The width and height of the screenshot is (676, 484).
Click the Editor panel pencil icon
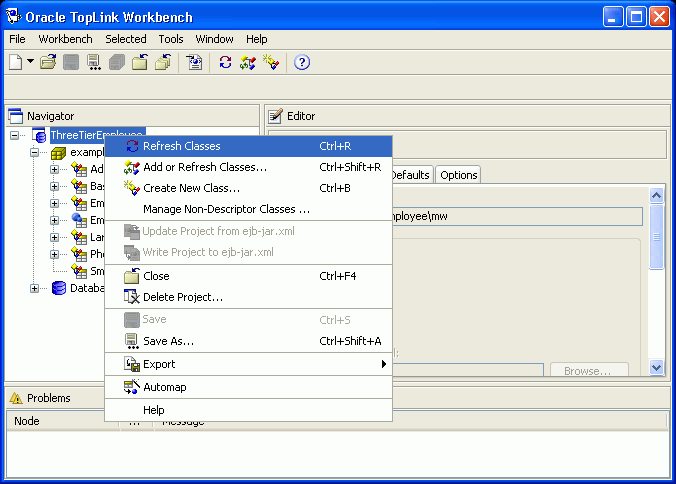[x=275, y=116]
